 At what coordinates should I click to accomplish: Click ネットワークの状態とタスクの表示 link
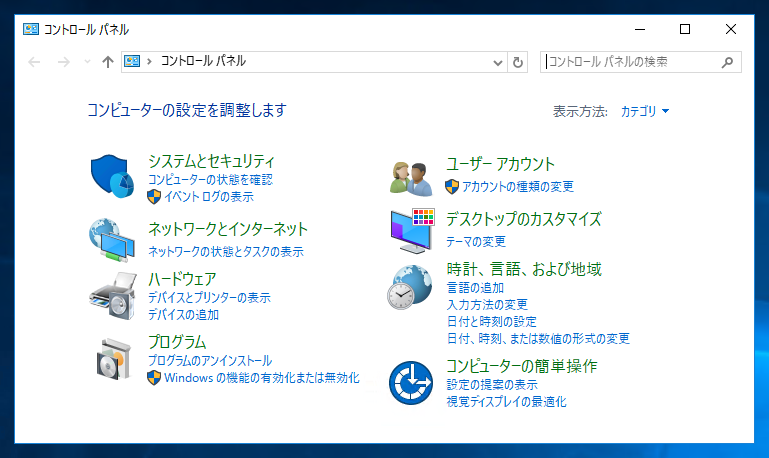click(x=226, y=252)
